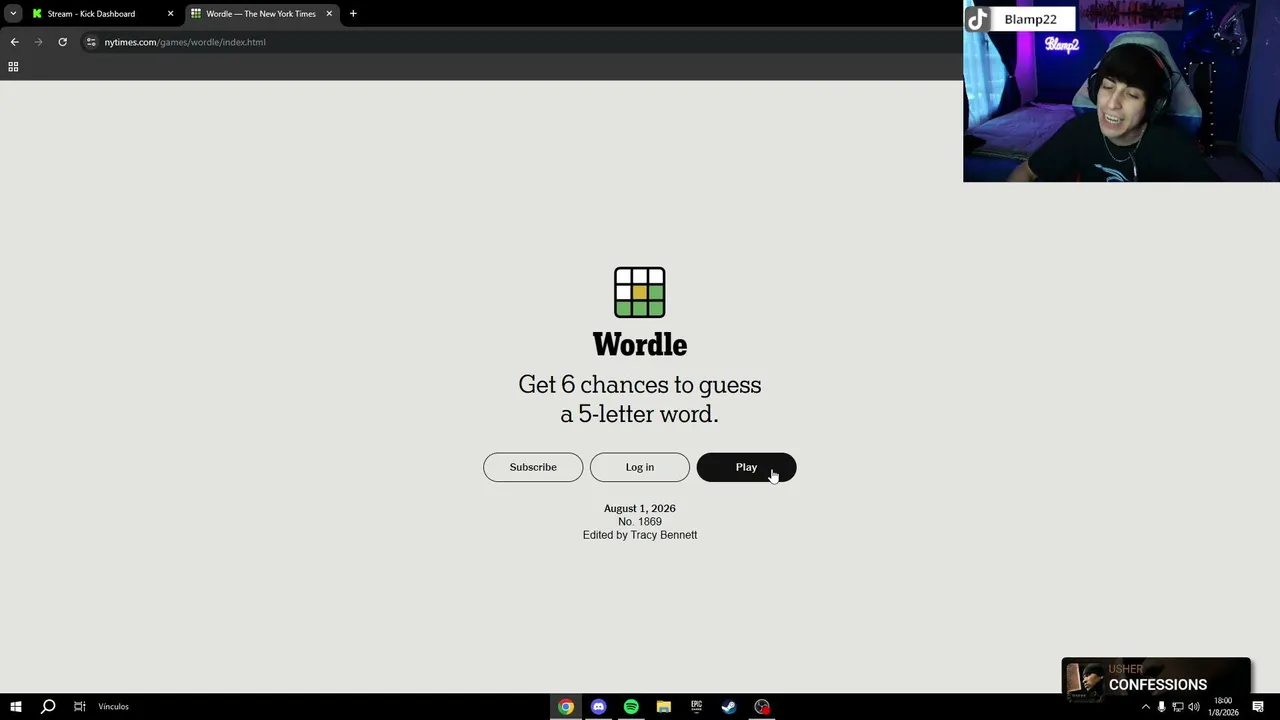Open File Explorer from the taskbar
The width and height of the screenshot is (1280, 720).
click(x=663, y=707)
